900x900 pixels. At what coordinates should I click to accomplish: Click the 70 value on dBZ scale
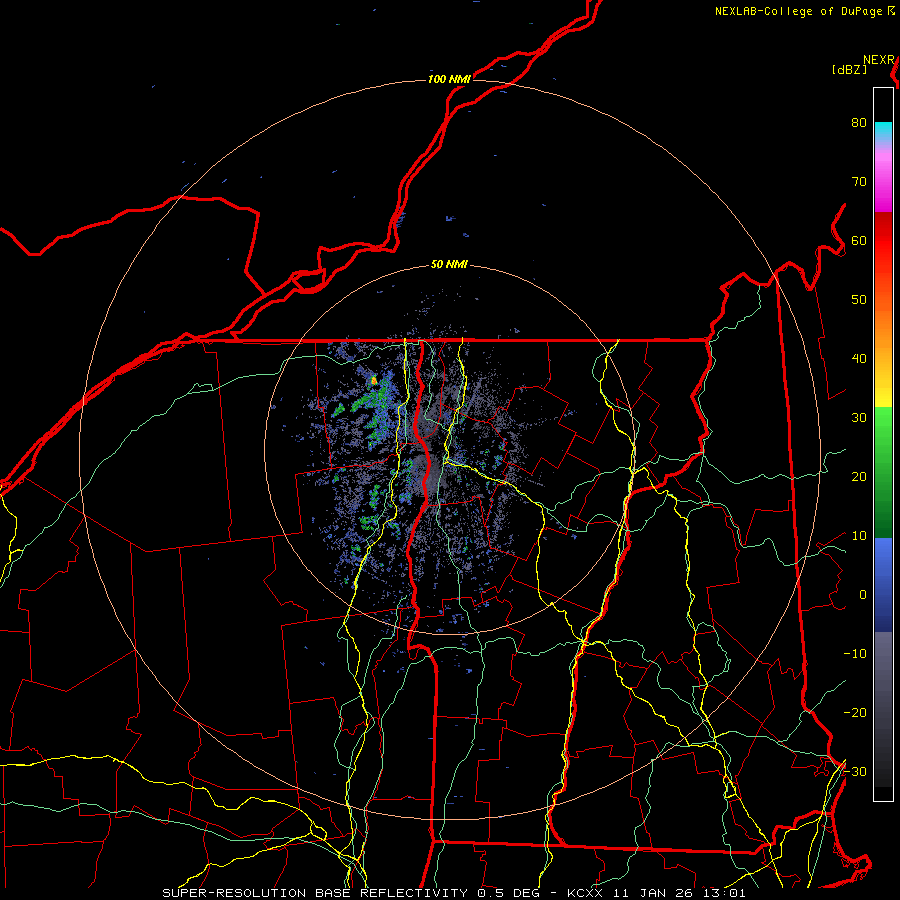859,182
